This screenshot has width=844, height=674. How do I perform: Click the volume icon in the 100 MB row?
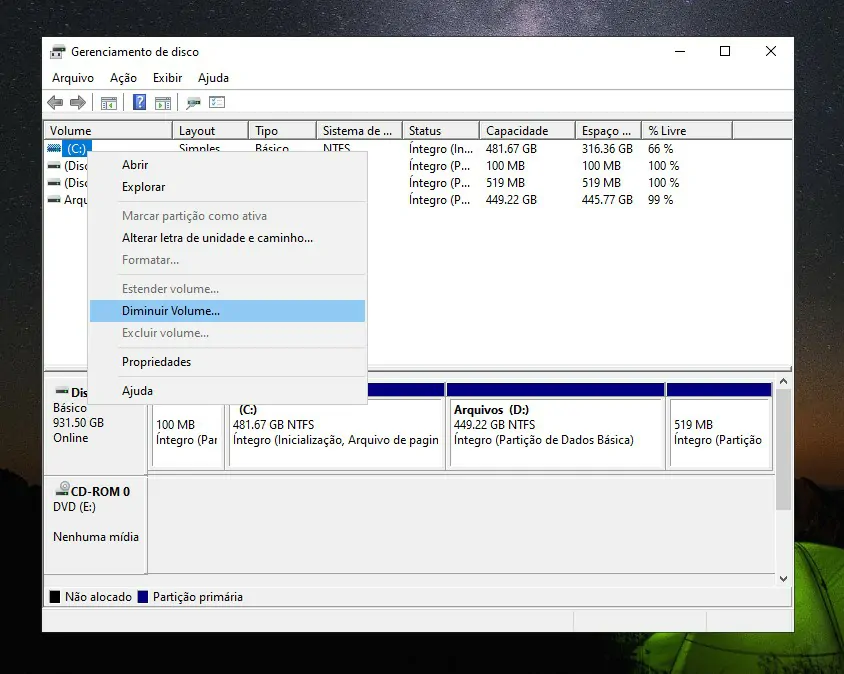54,166
